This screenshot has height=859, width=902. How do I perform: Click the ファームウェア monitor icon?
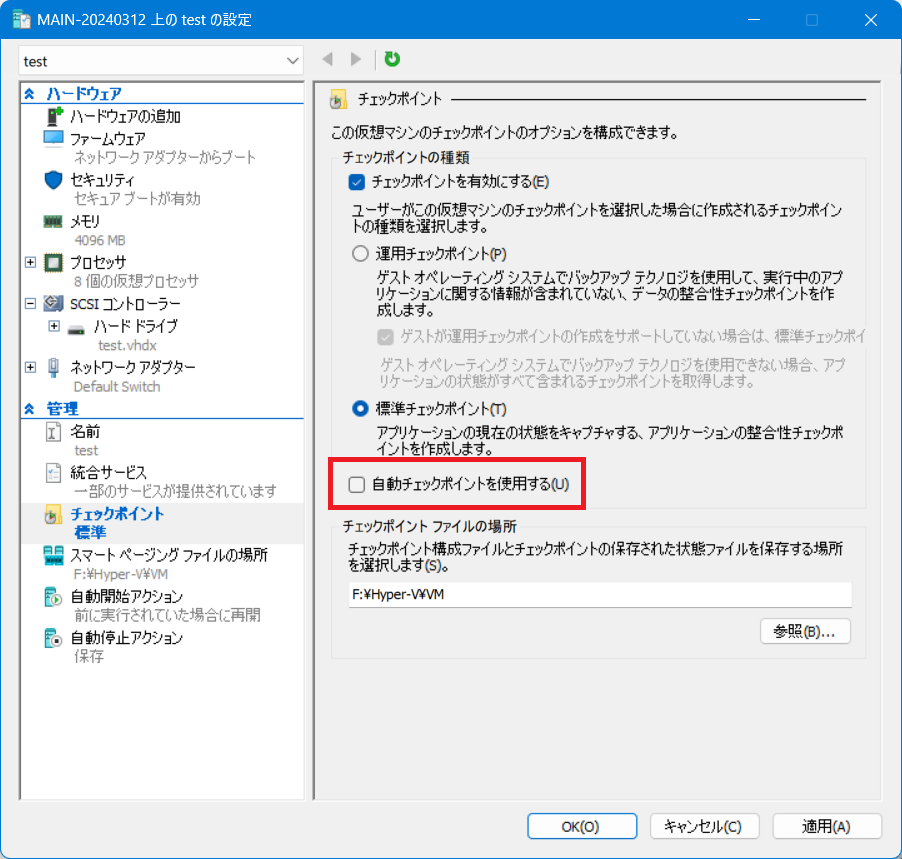coord(53,139)
